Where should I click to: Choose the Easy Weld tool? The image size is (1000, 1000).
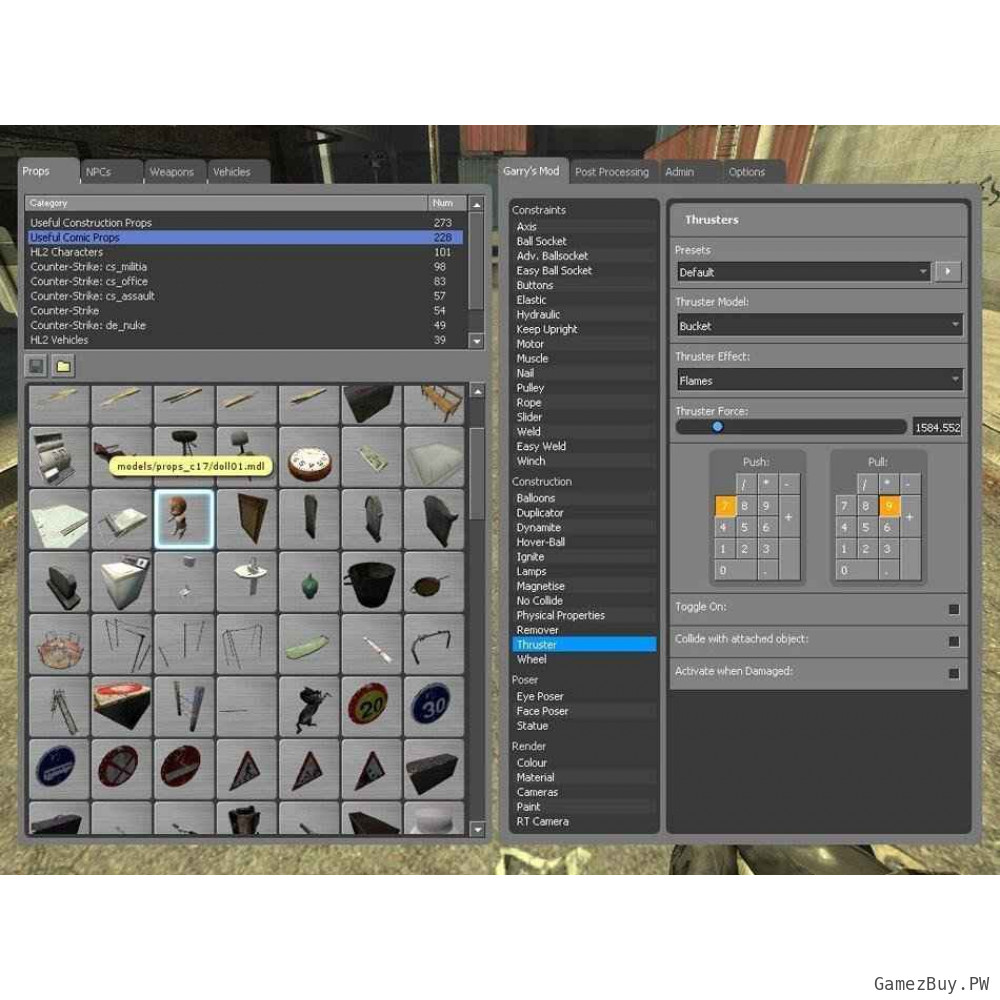click(x=584, y=446)
